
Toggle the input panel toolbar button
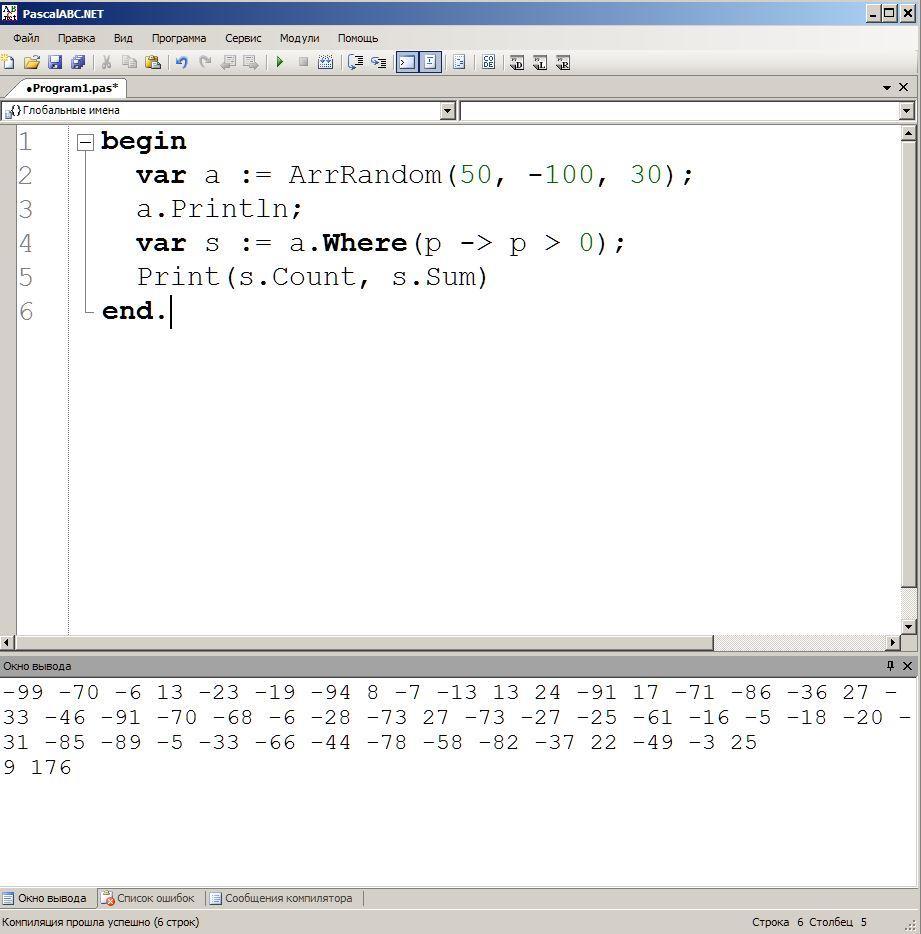[x=430, y=62]
